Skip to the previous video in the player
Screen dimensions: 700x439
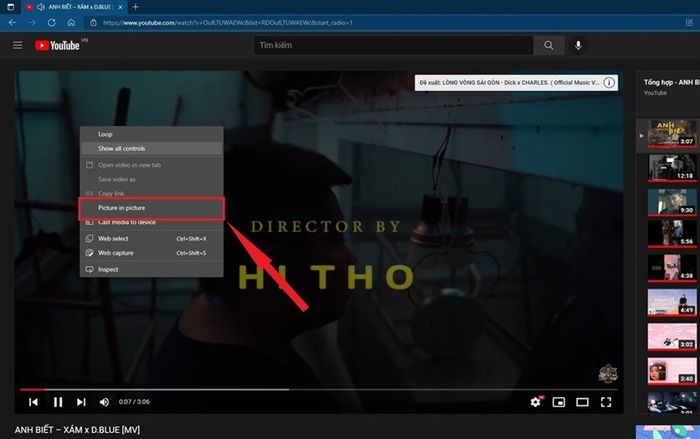[x=33, y=402]
